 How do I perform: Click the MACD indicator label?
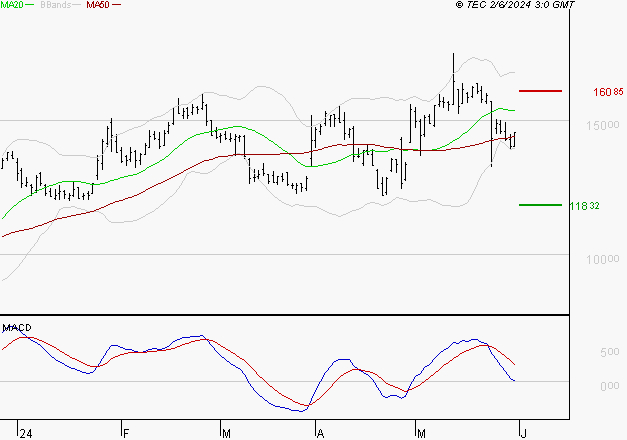17,328
